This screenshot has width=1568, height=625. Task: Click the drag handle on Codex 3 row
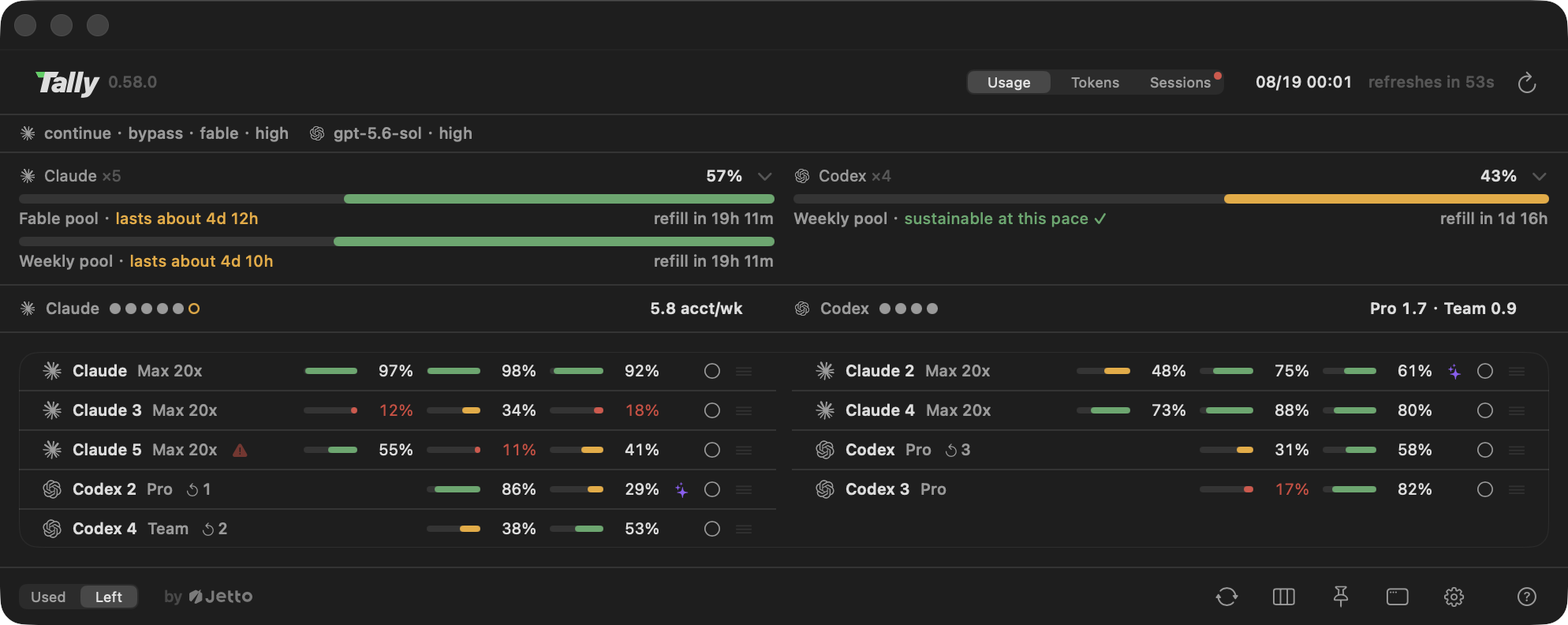click(1517, 489)
